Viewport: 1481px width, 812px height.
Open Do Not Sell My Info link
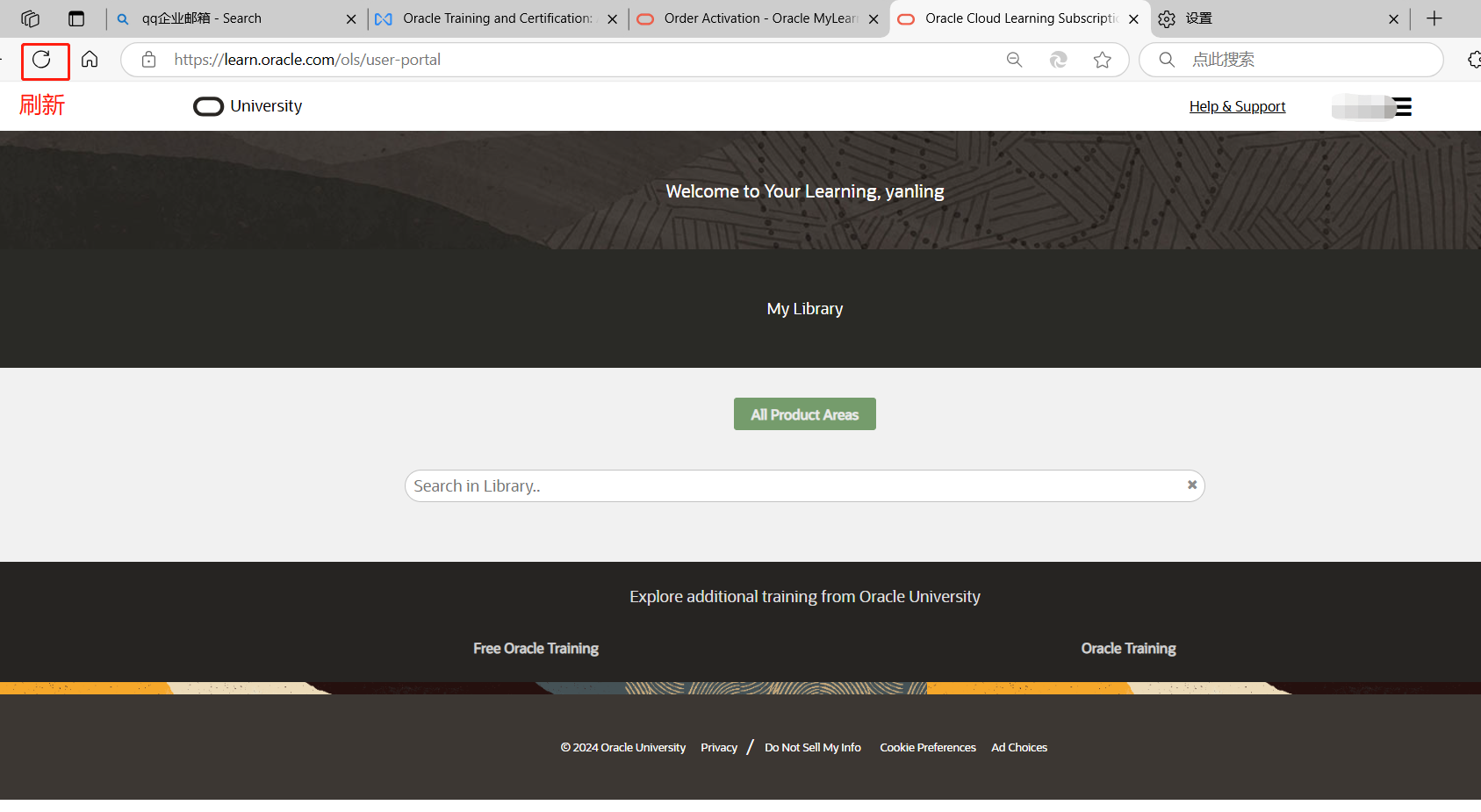(x=813, y=748)
